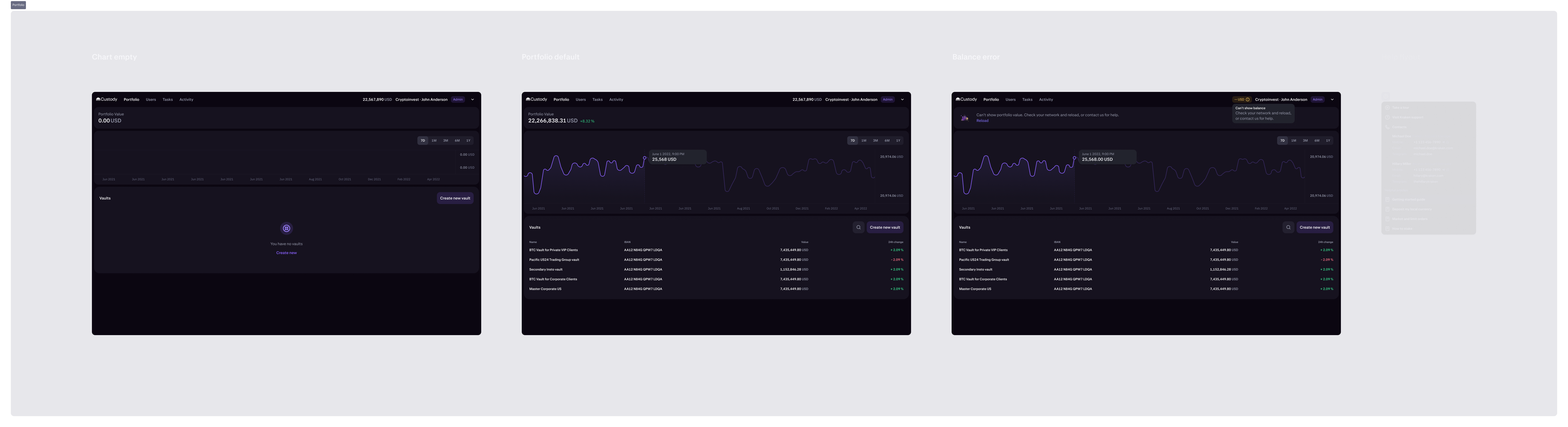
Task: Click 'Create new' link under empty vaults
Action: pos(286,253)
